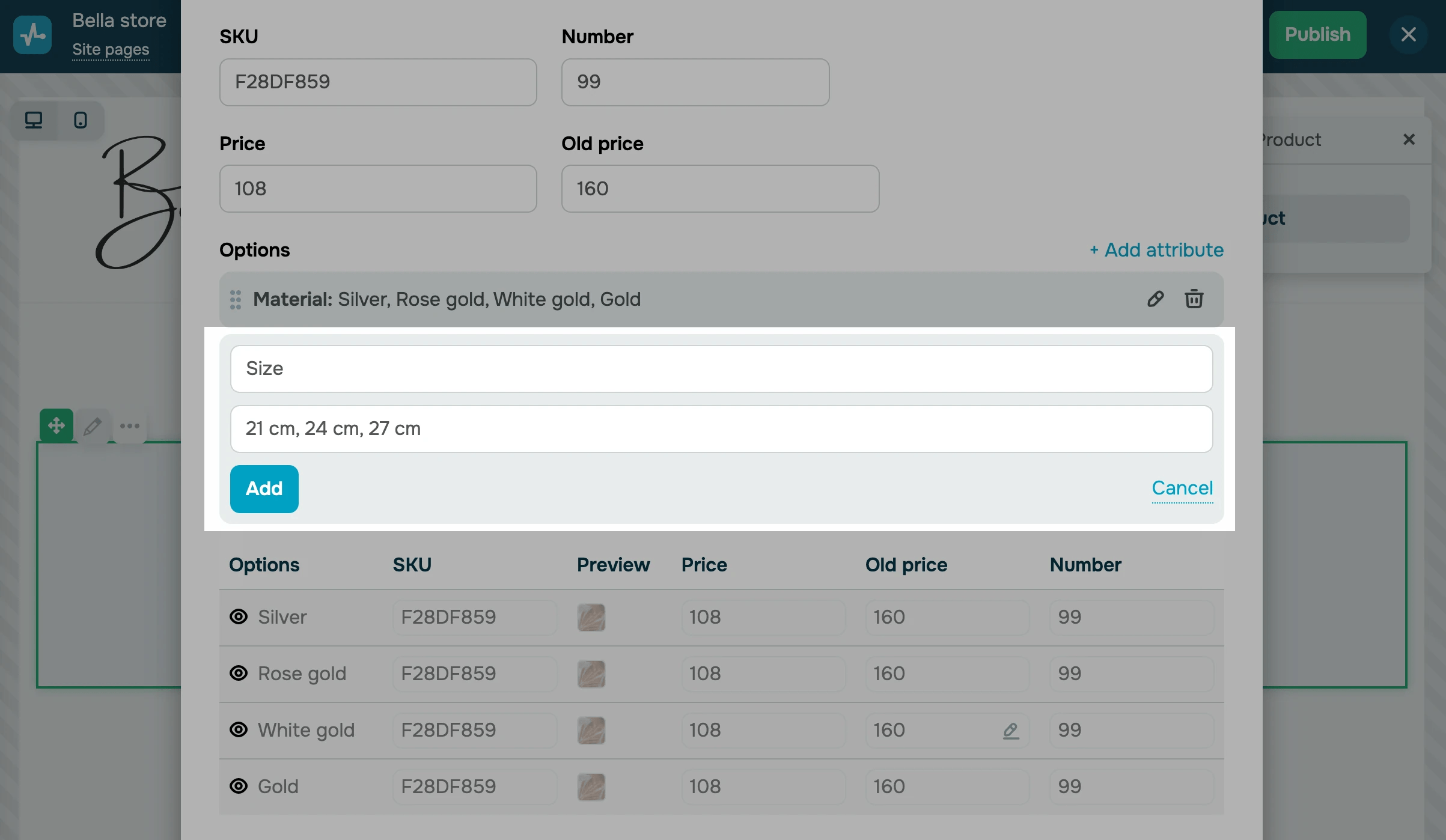Hide the Rose gold option
The height and width of the screenshot is (840, 1446).
(x=239, y=674)
